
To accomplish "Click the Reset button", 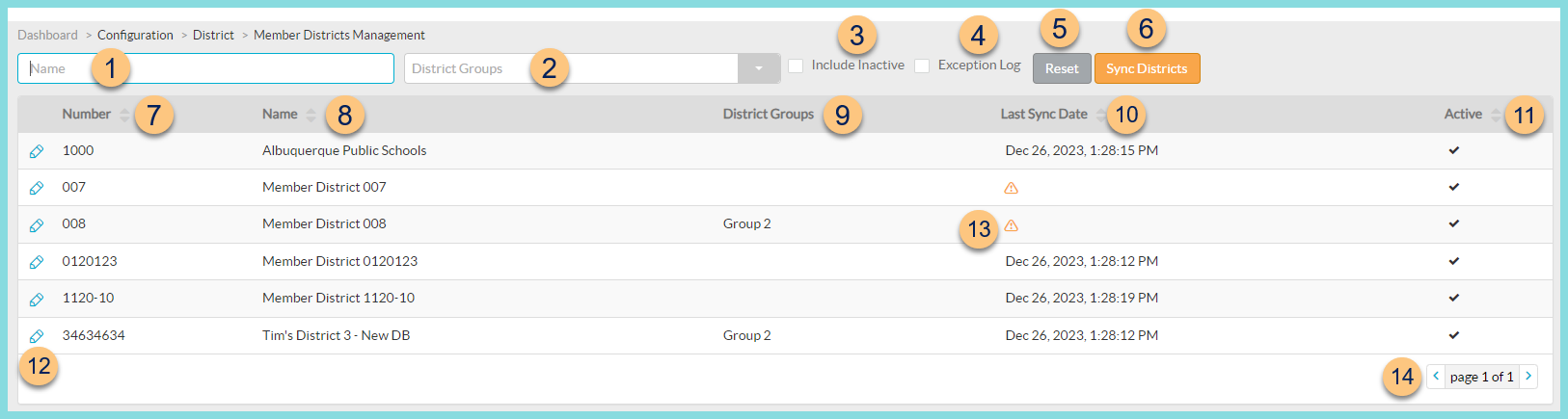I will [x=1062, y=68].
